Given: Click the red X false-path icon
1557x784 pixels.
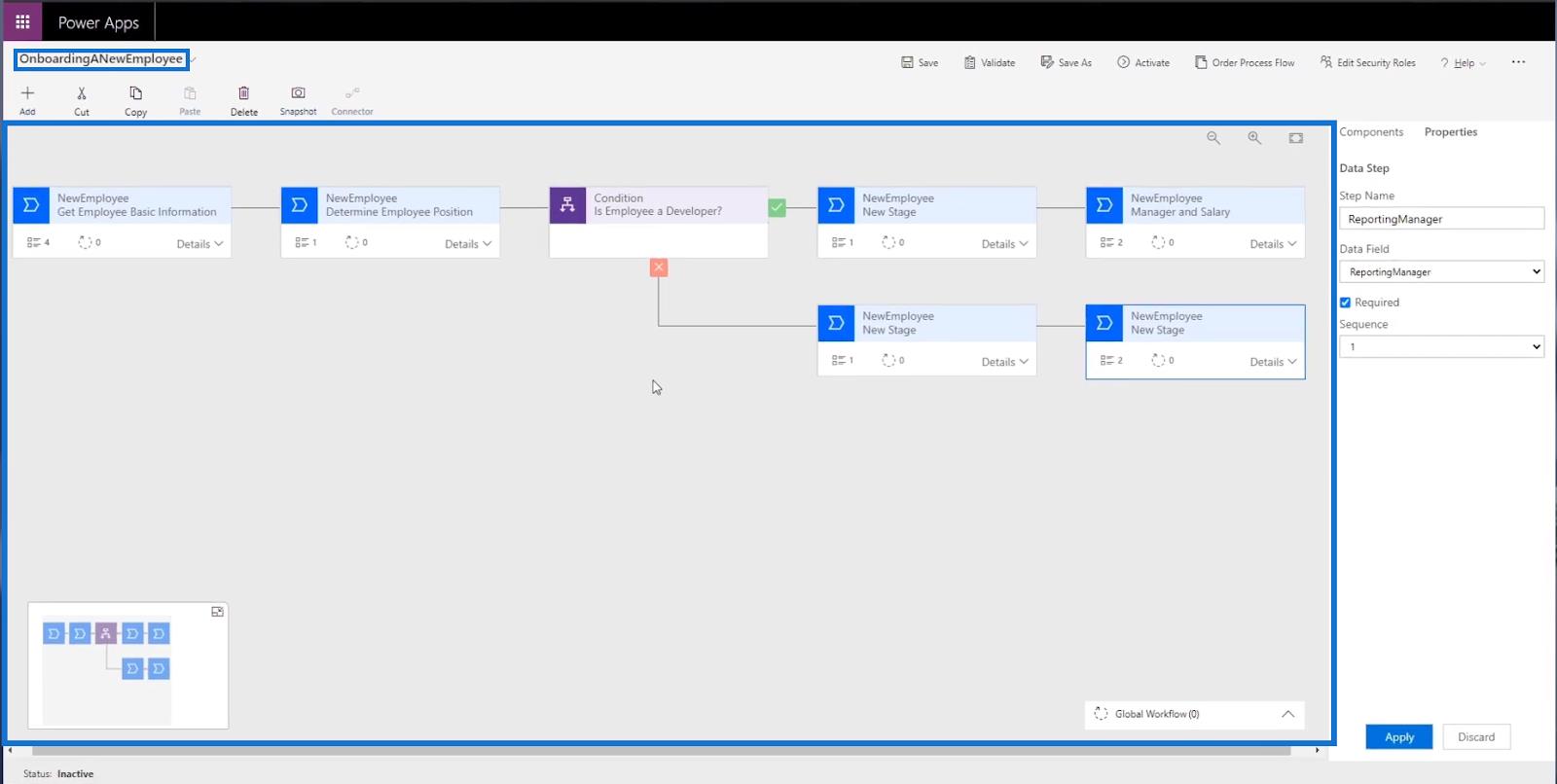Looking at the screenshot, I should tap(659, 267).
